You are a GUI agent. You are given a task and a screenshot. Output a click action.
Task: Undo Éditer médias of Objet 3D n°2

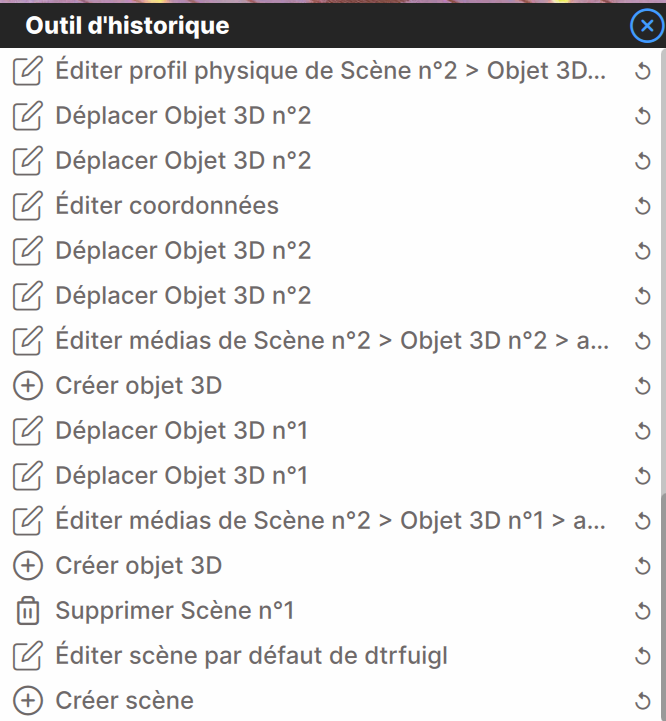[643, 341]
